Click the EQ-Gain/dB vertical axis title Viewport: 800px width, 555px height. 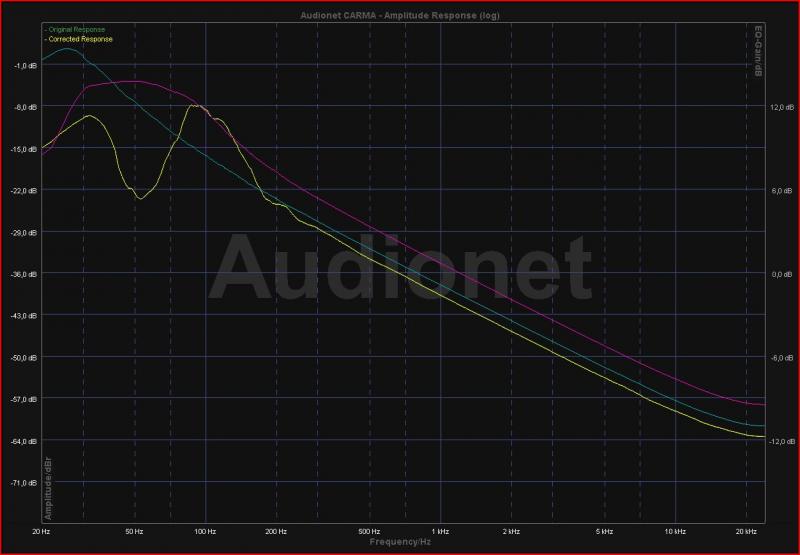758,52
